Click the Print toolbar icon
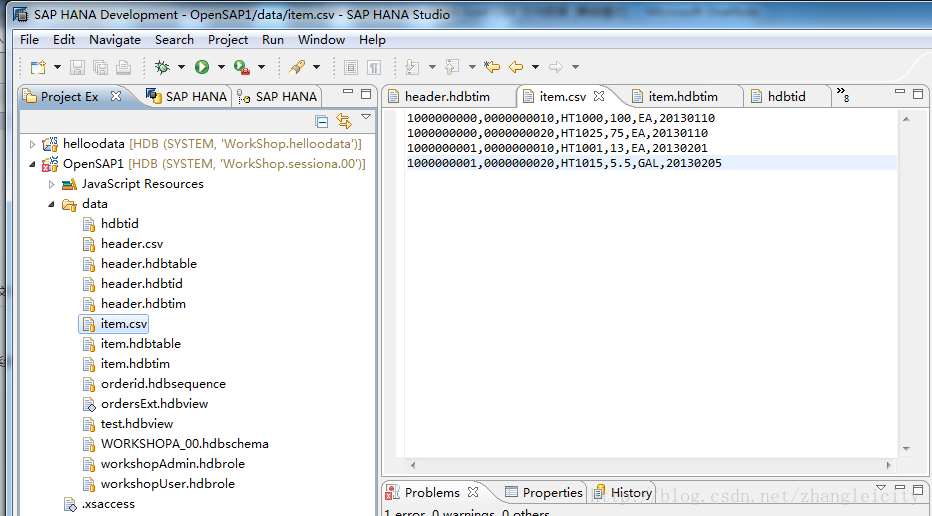 [124, 67]
